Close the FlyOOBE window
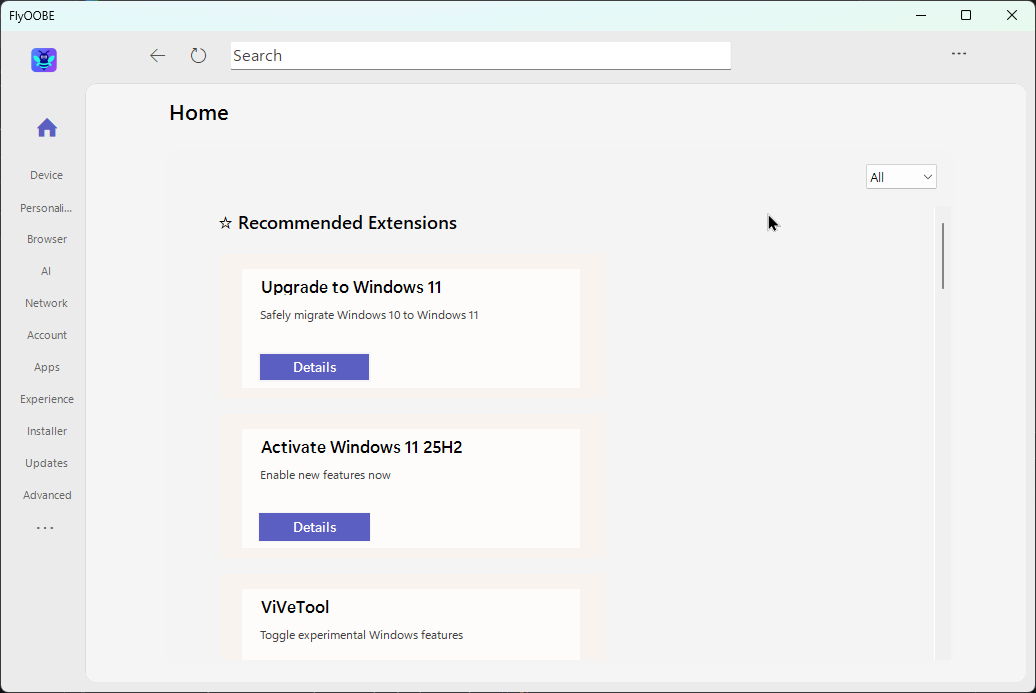The image size is (1036, 693). 1012,15
